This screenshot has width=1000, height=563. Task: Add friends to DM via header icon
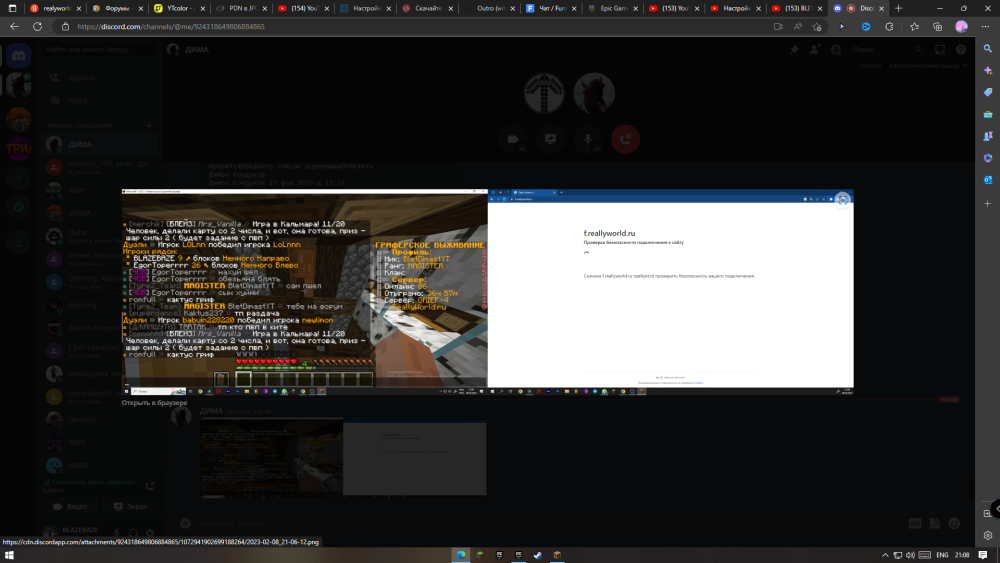[815, 49]
